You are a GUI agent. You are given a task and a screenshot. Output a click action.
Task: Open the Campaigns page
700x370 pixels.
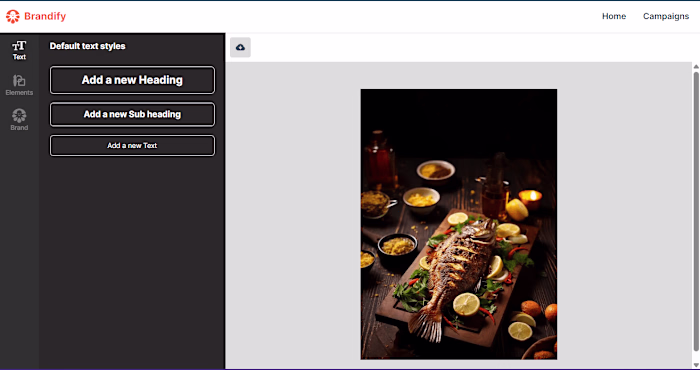coord(666,17)
